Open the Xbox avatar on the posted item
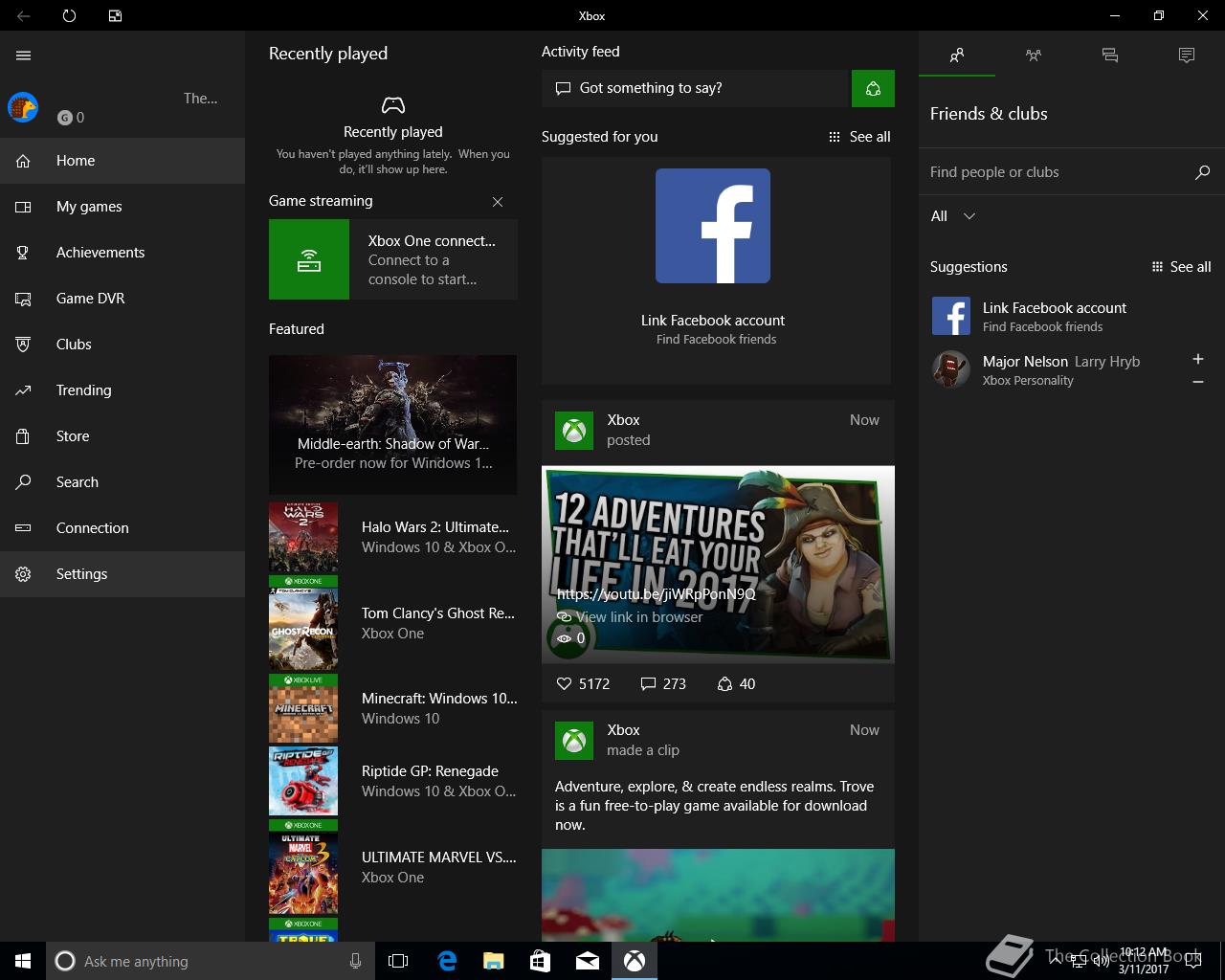The width and height of the screenshot is (1225, 980). [x=574, y=431]
